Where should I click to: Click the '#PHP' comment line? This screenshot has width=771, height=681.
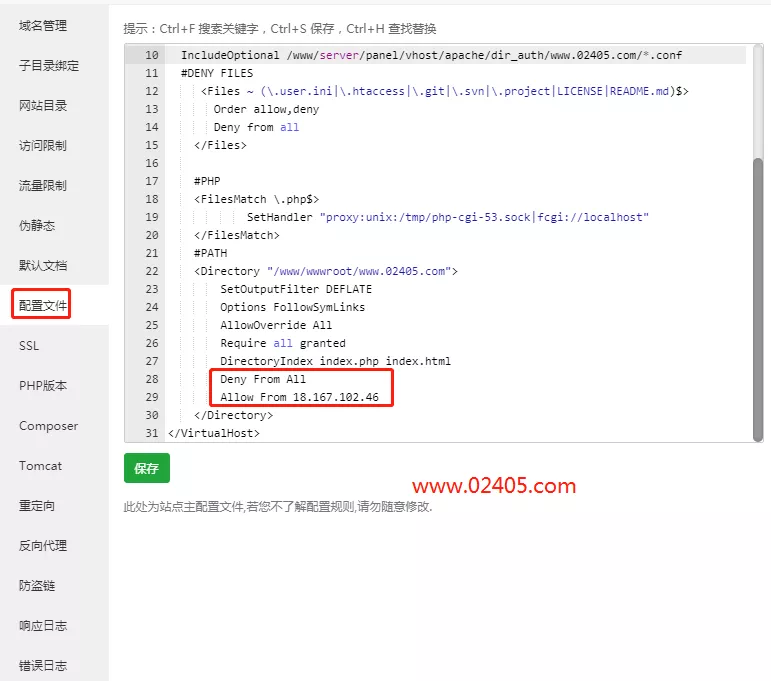(x=207, y=181)
